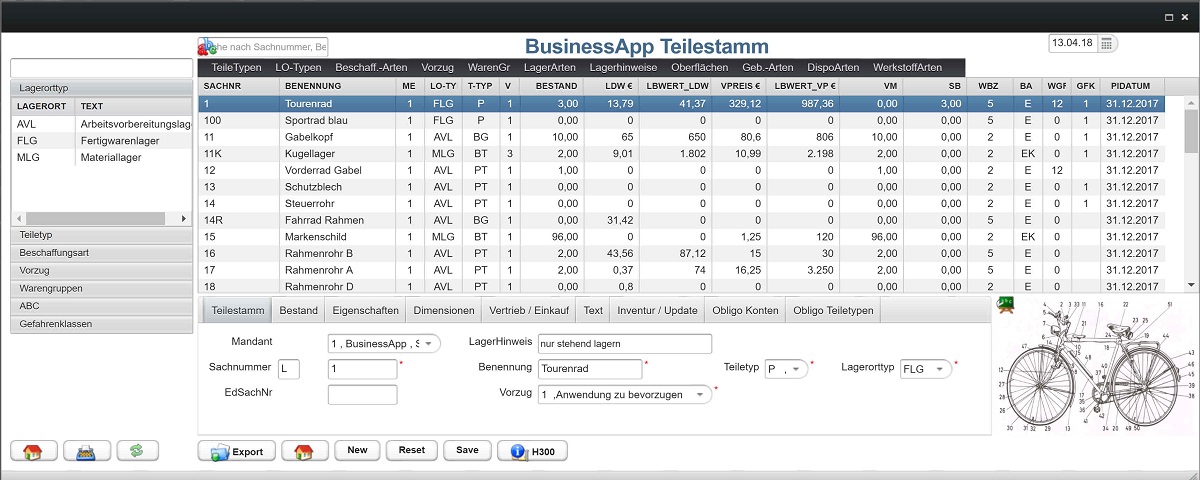
Task: Click the H300 info button
Action: coord(532,451)
